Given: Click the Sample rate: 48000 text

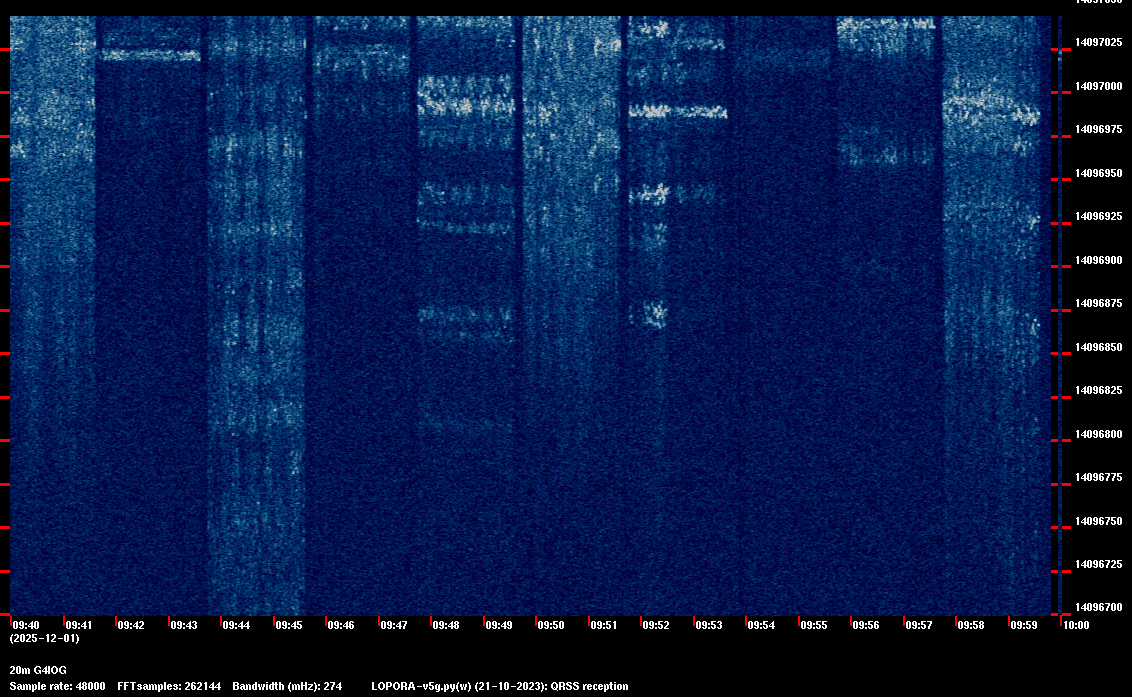Looking at the screenshot, I should tap(57, 686).
